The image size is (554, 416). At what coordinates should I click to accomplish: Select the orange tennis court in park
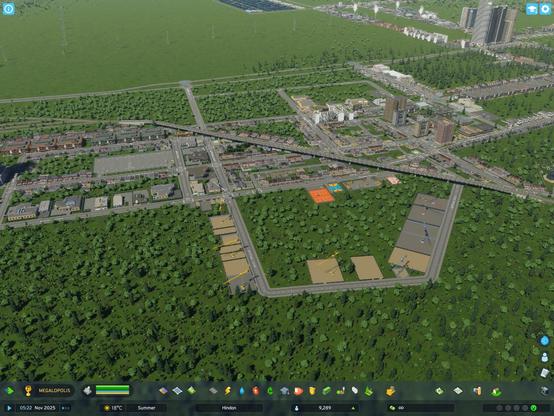point(321,195)
